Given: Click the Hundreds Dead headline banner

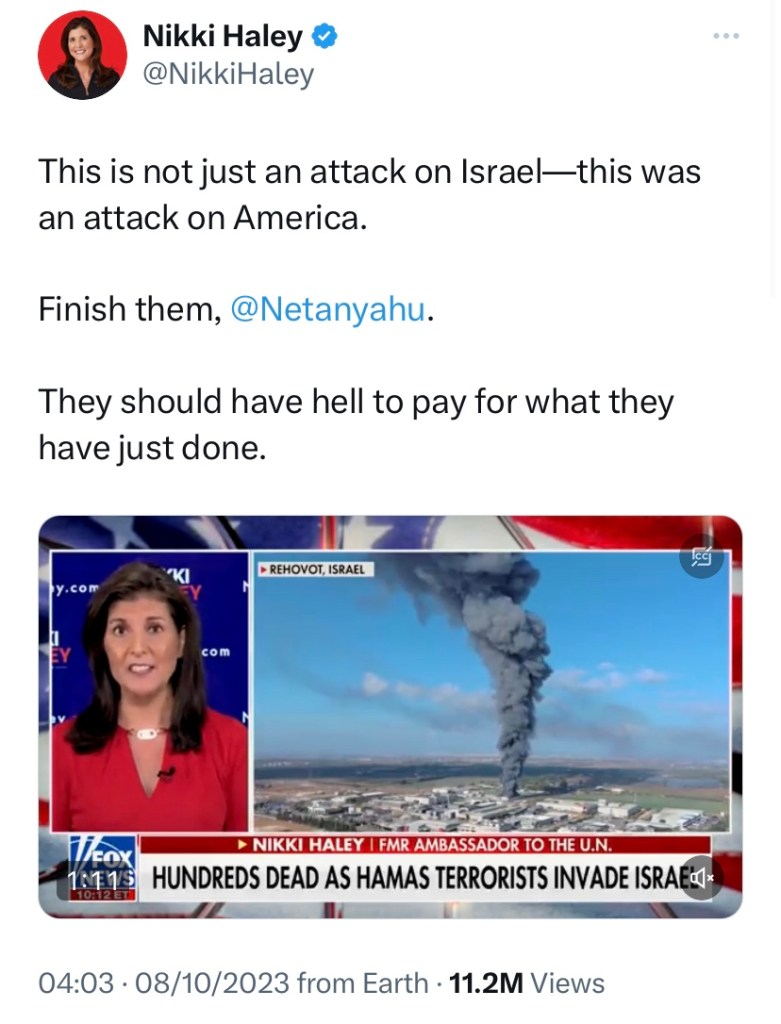Looking at the screenshot, I should (x=426, y=877).
